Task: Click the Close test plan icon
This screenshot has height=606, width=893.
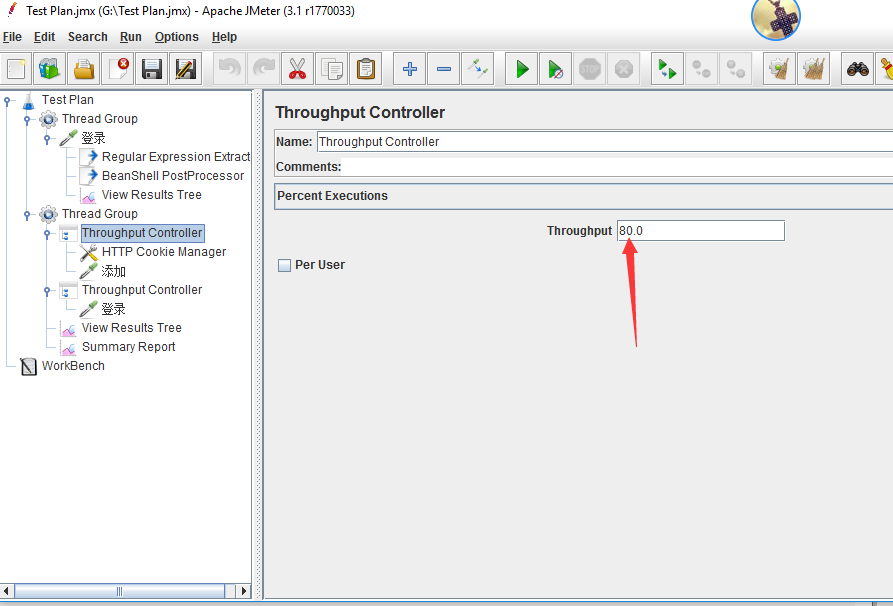Action: (118, 69)
